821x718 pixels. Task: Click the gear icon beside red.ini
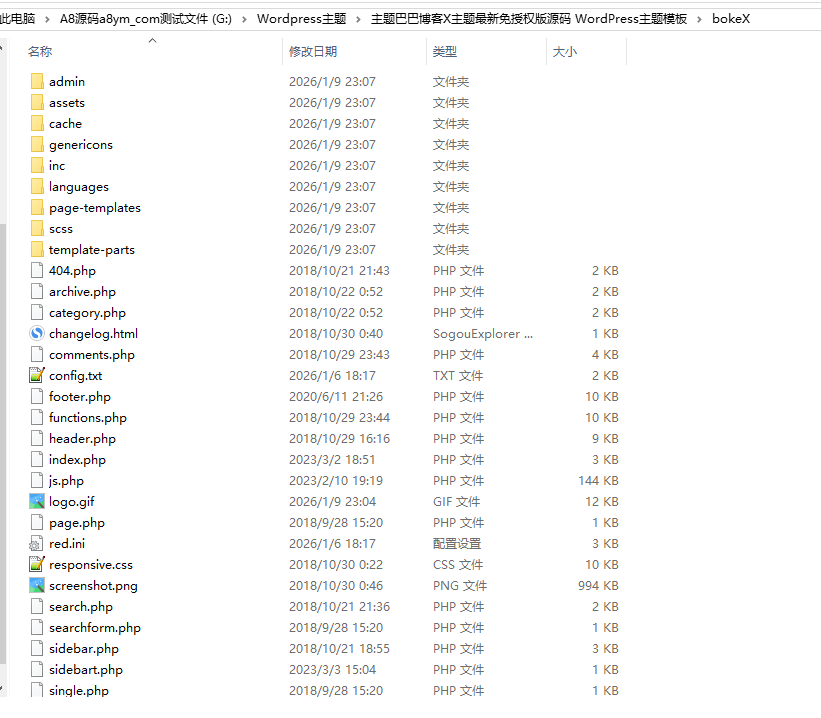[x=34, y=543]
